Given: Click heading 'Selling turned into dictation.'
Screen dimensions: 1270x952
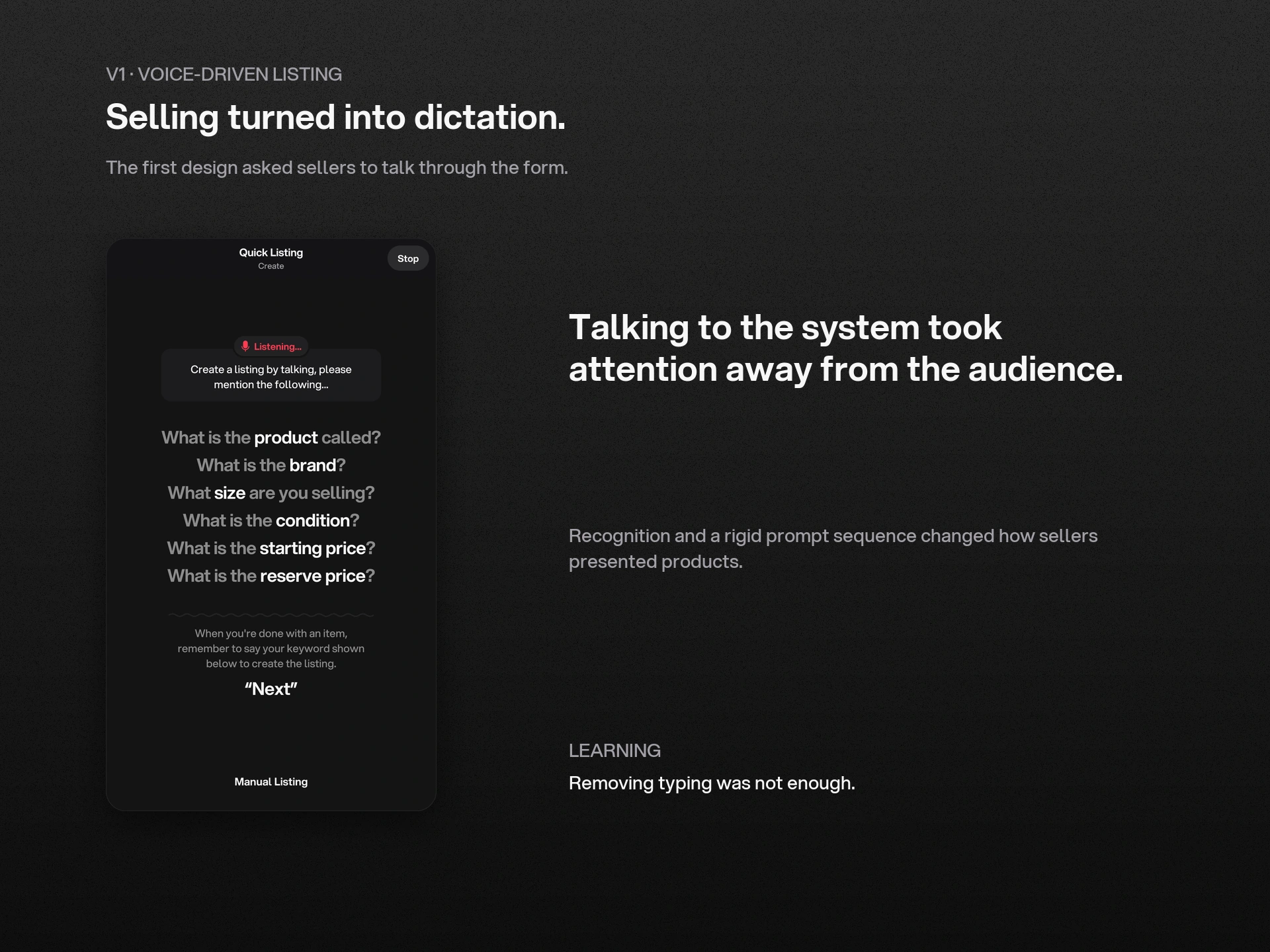Looking at the screenshot, I should pos(335,117).
